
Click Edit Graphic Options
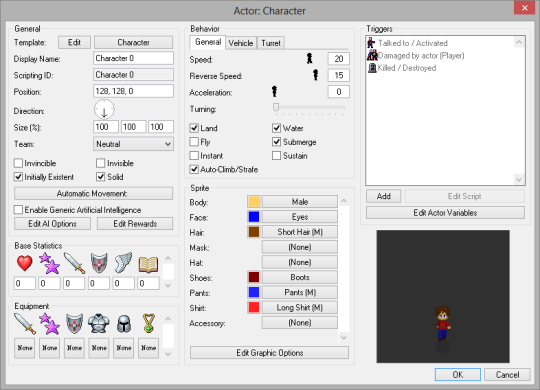[269, 353]
